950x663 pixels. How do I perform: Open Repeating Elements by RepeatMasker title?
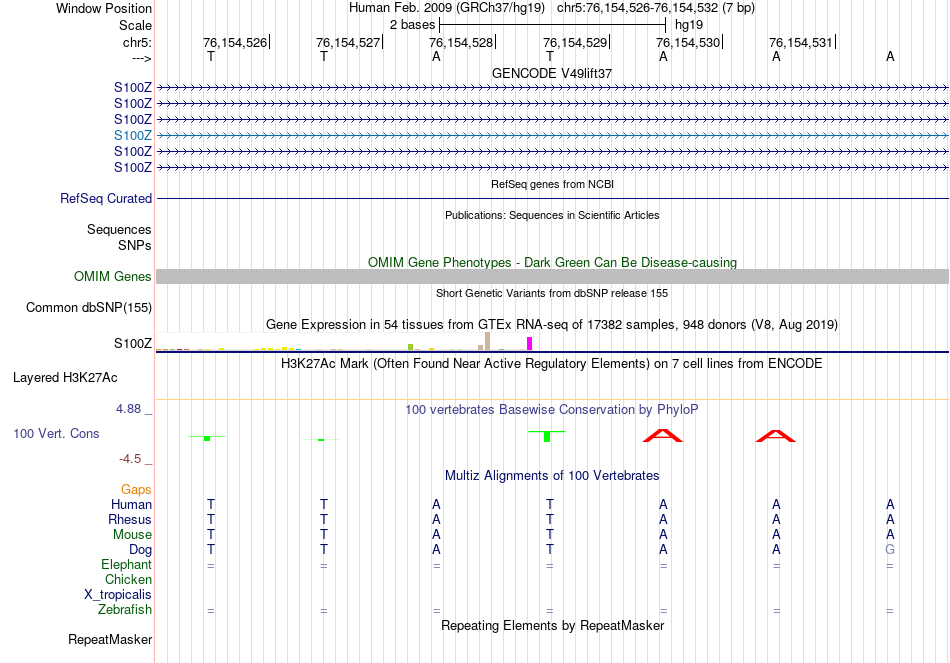[x=552, y=625]
